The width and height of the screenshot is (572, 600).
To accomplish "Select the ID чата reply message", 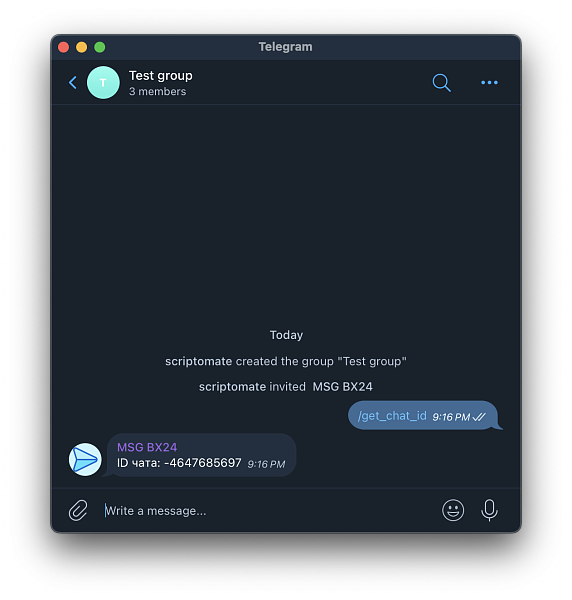I will click(202, 455).
